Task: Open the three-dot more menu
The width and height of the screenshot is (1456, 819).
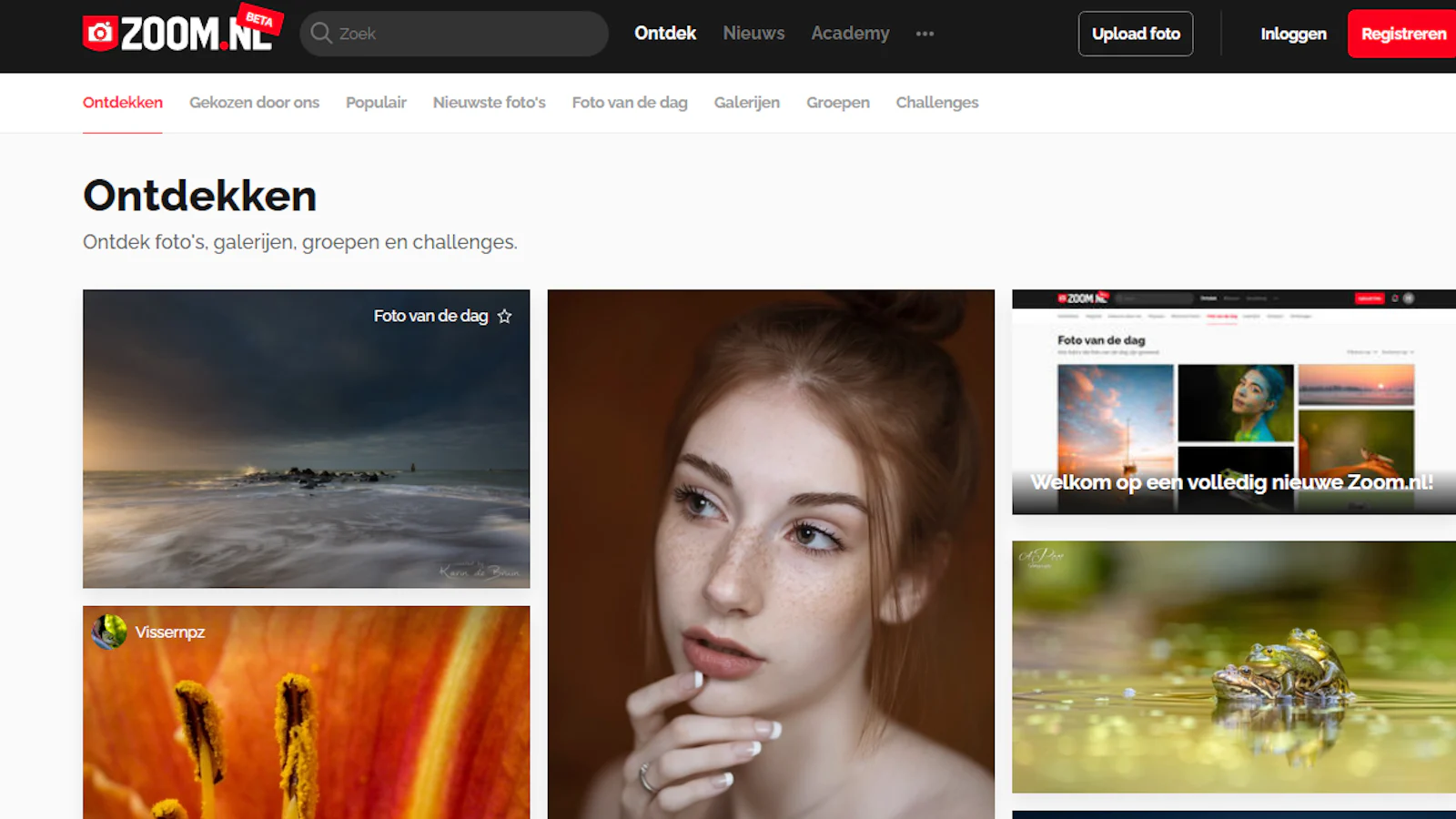Action: [925, 34]
